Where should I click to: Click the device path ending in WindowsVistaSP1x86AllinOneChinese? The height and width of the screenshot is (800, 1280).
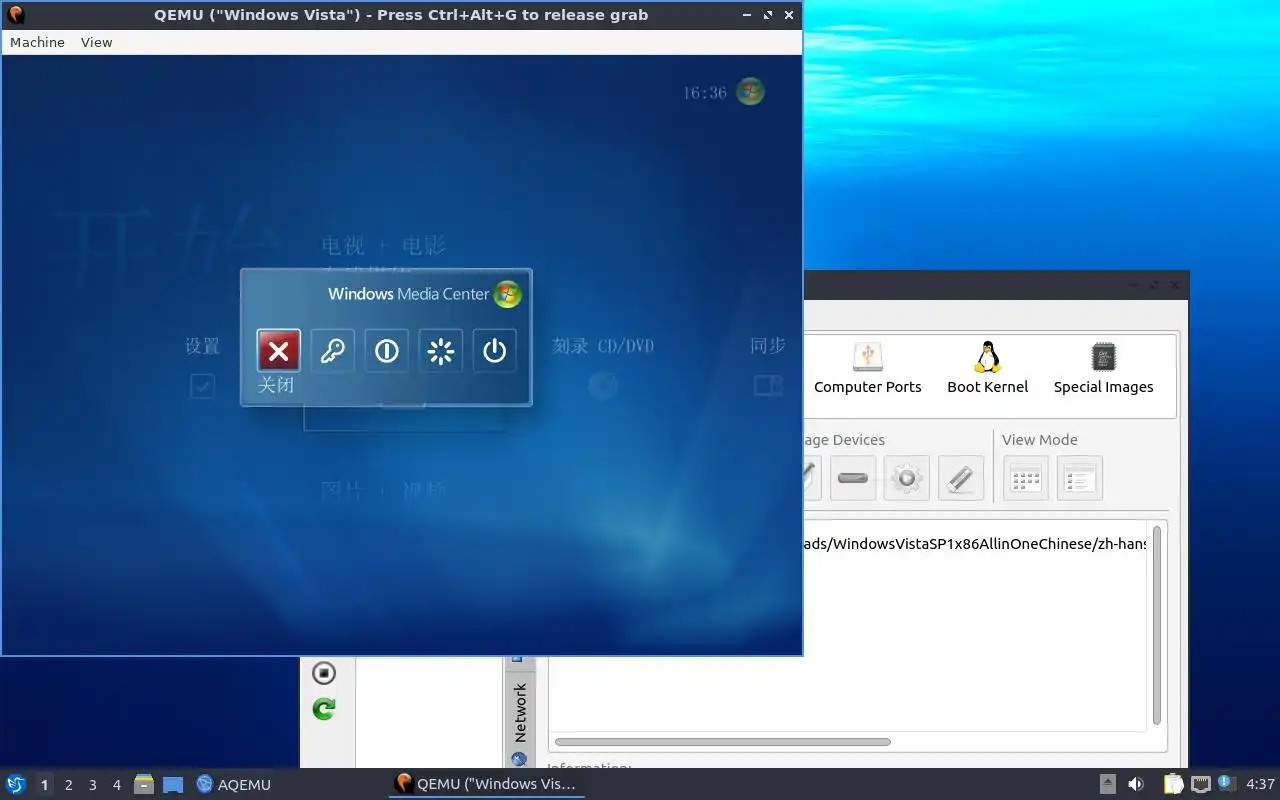click(975, 544)
